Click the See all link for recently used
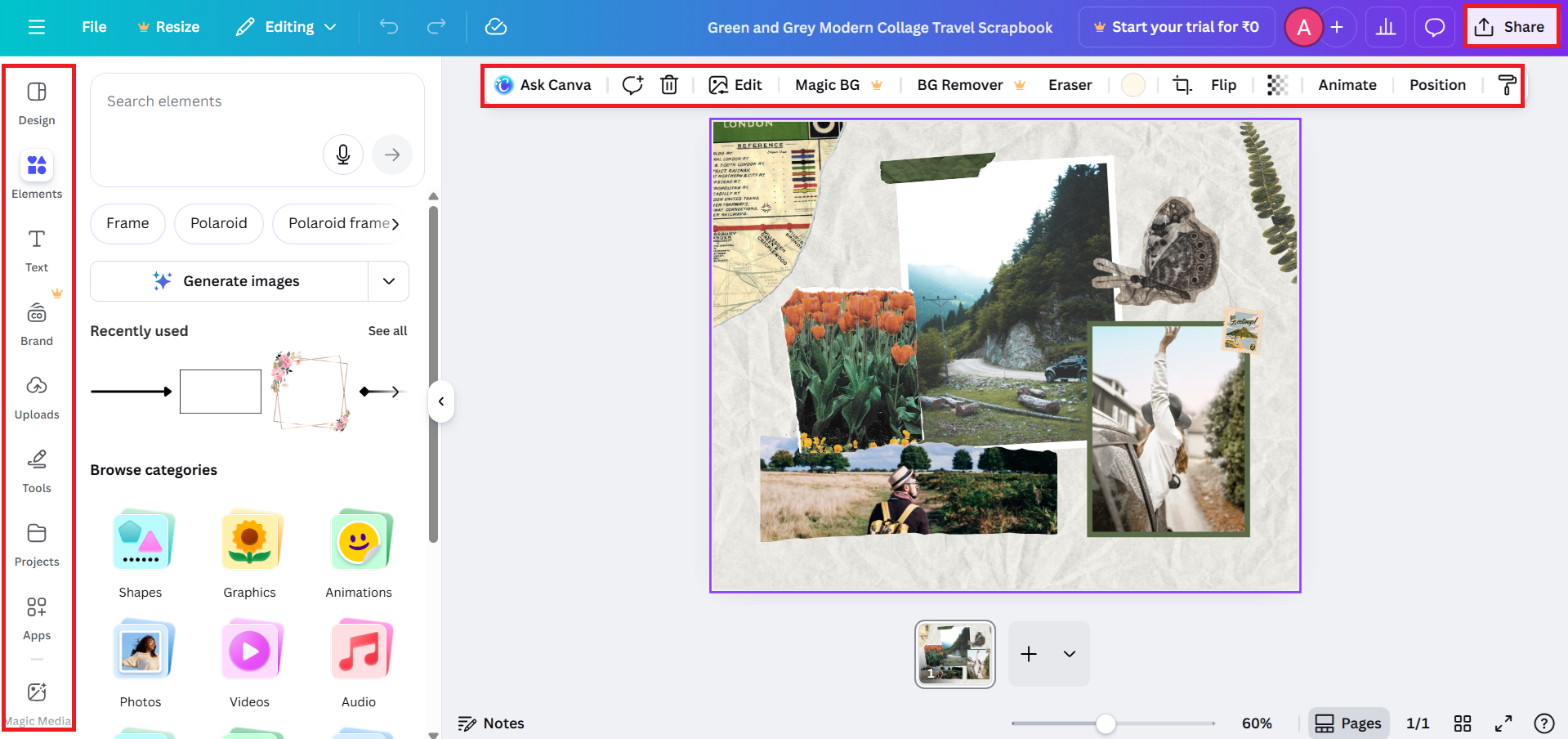Image resolution: width=1568 pixels, height=739 pixels. (x=387, y=330)
